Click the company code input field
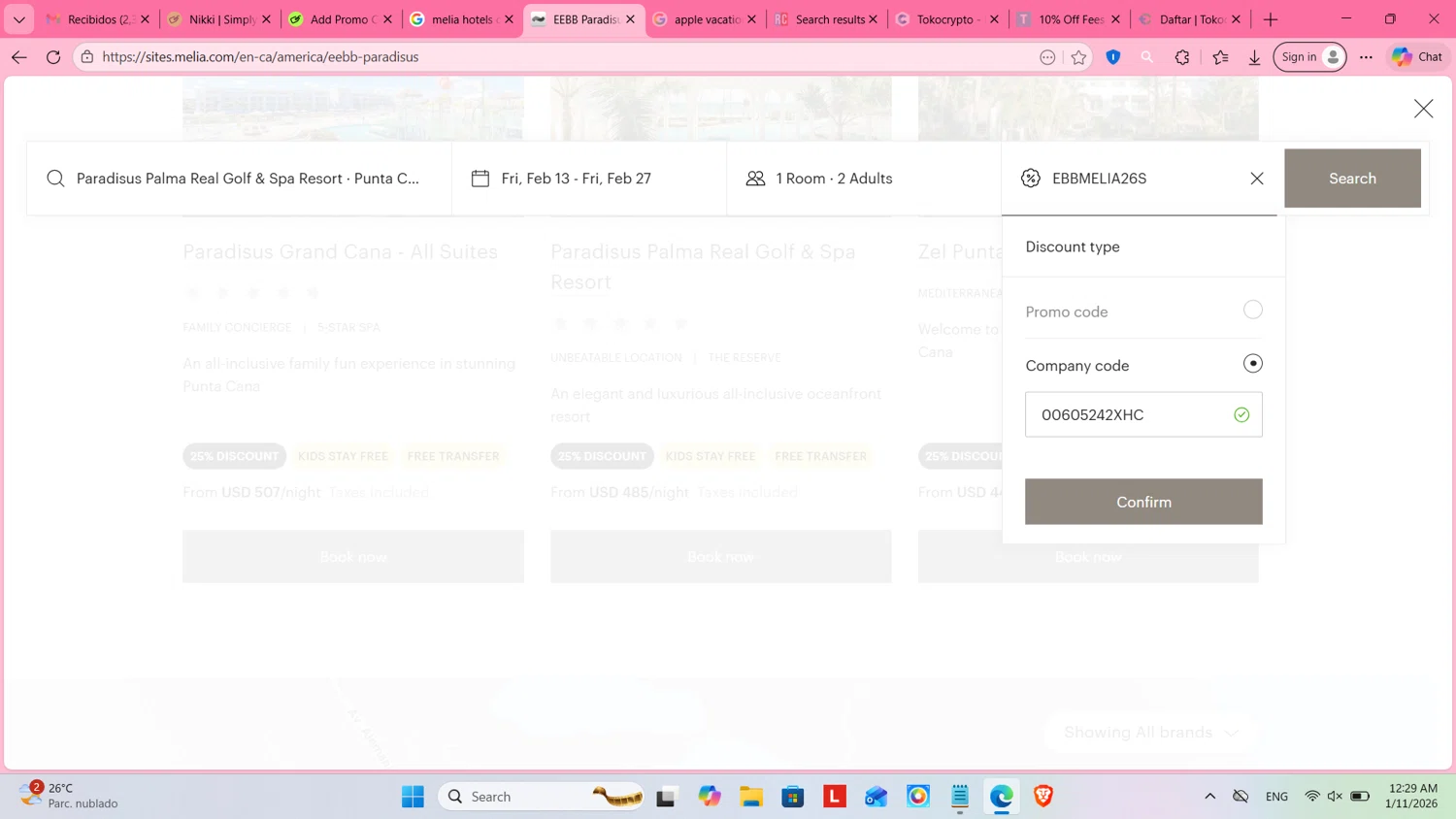1456x819 pixels. point(1143,414)
